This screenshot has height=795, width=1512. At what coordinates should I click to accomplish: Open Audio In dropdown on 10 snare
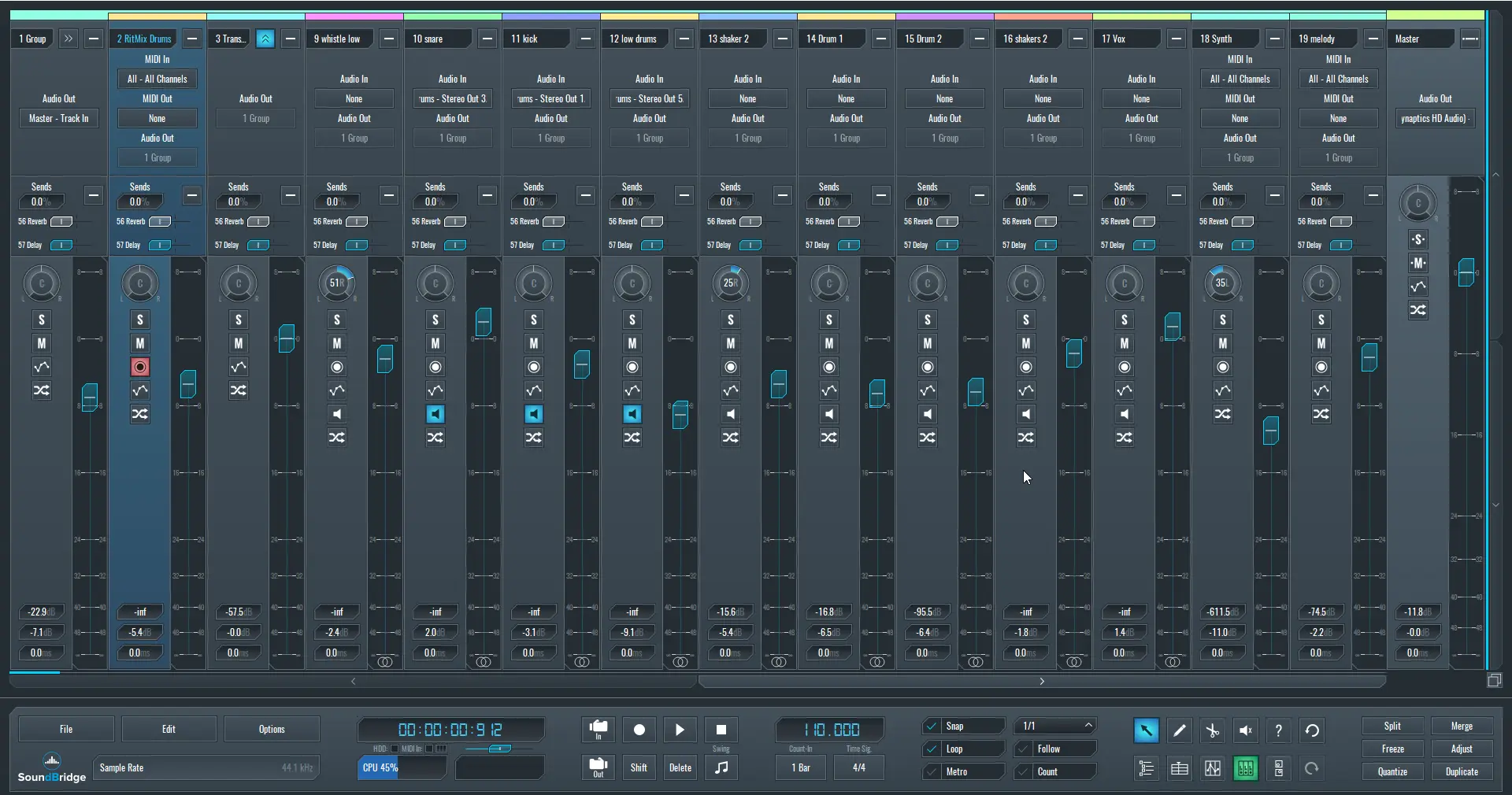pyautogui.click(x=453, y=98)
